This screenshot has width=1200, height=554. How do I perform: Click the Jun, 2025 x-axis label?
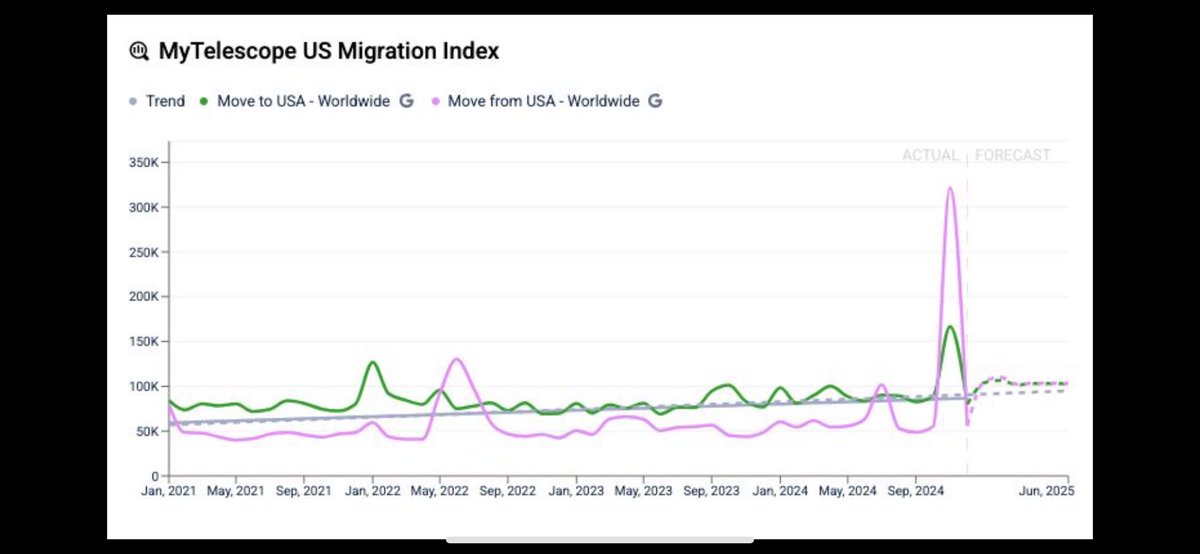pos(1047,492)
